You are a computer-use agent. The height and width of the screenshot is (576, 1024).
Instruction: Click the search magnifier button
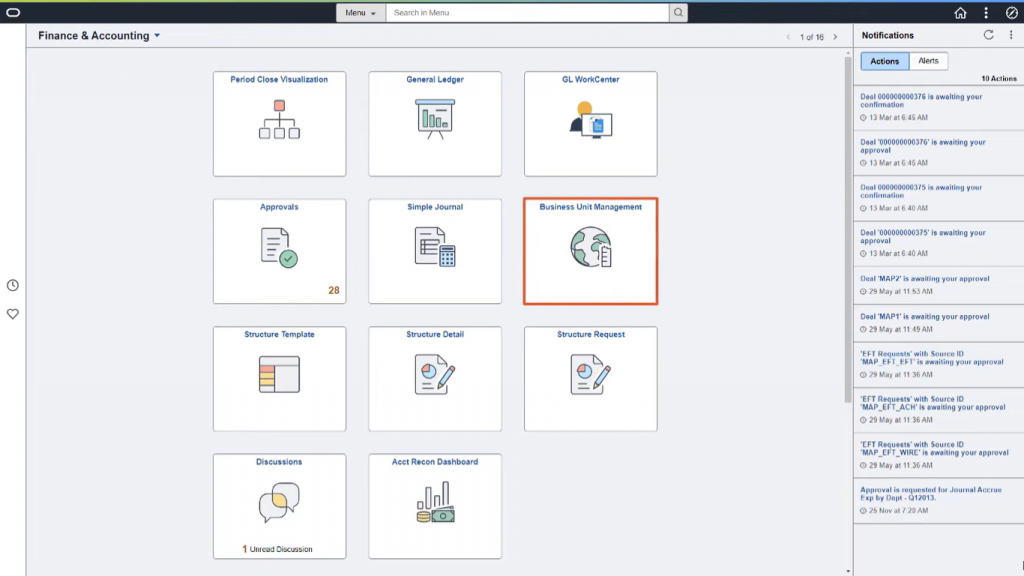[679, 12]
